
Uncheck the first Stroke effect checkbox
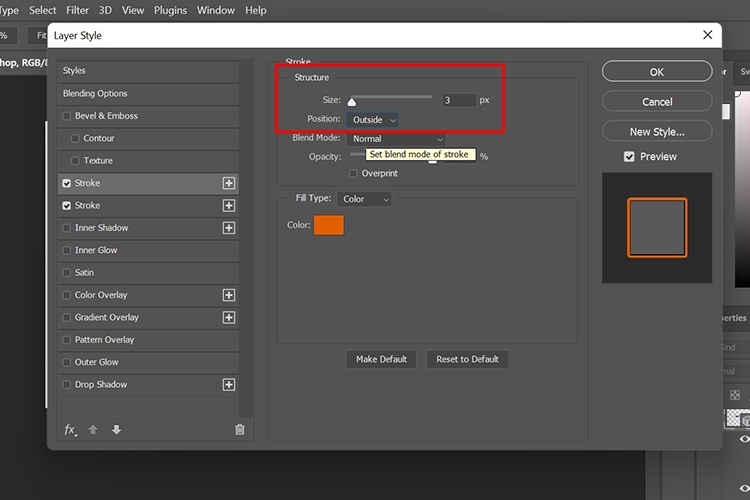click(x=66, y=183)
